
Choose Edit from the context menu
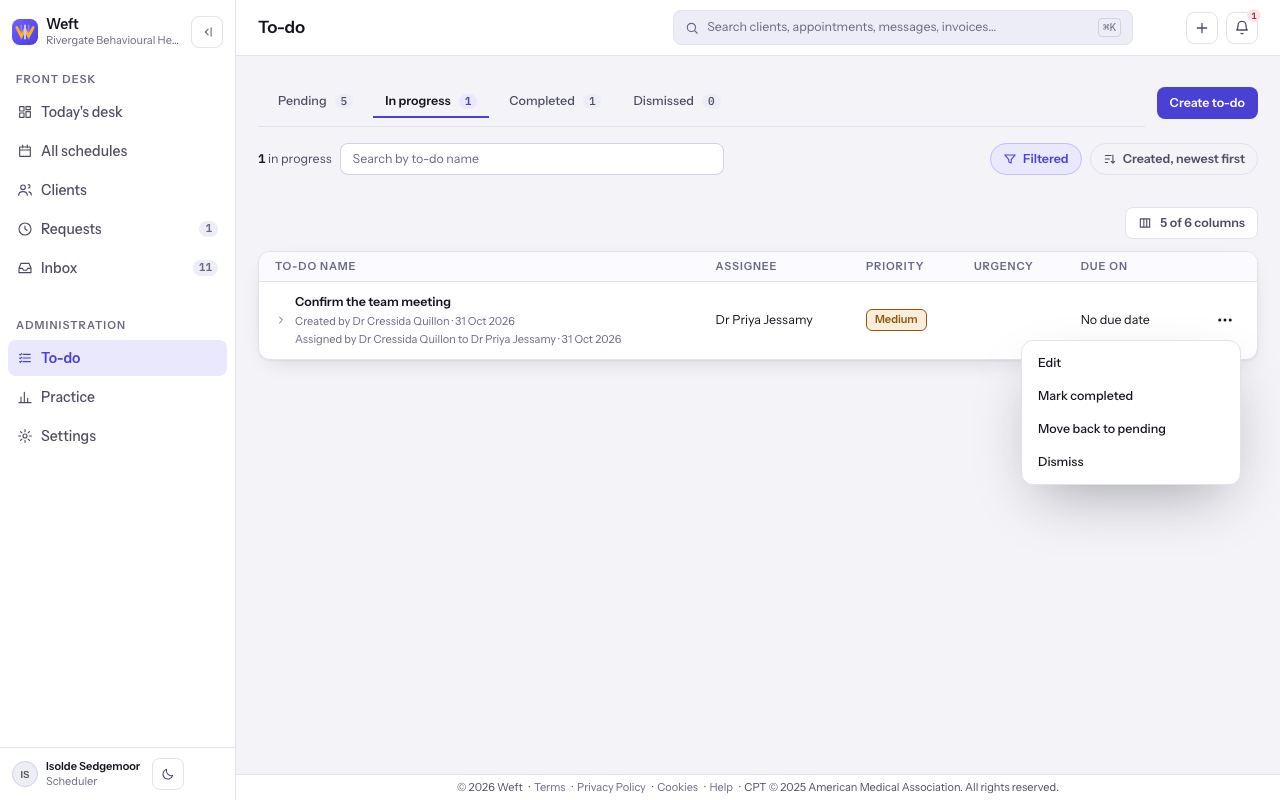pyautogui.click(x=1131, y=363)
